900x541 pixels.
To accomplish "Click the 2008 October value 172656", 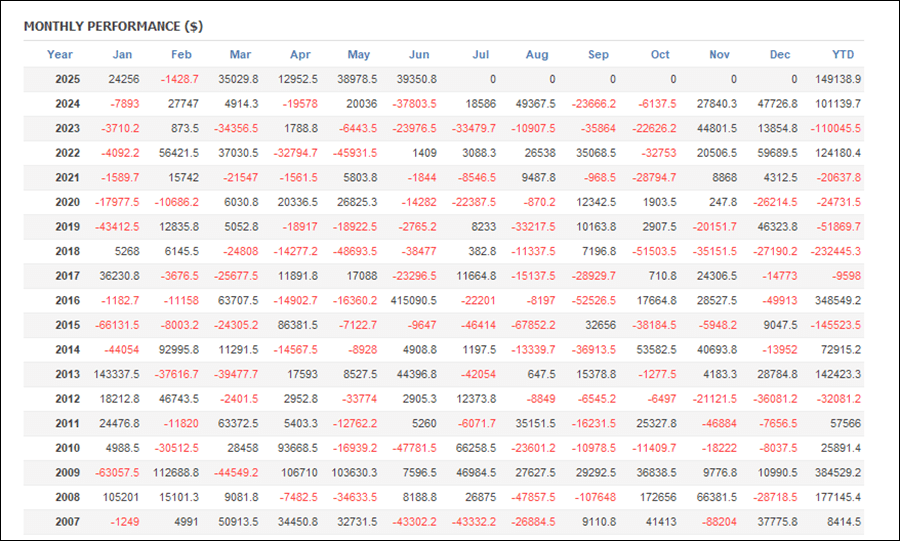I will coord(658,497).
